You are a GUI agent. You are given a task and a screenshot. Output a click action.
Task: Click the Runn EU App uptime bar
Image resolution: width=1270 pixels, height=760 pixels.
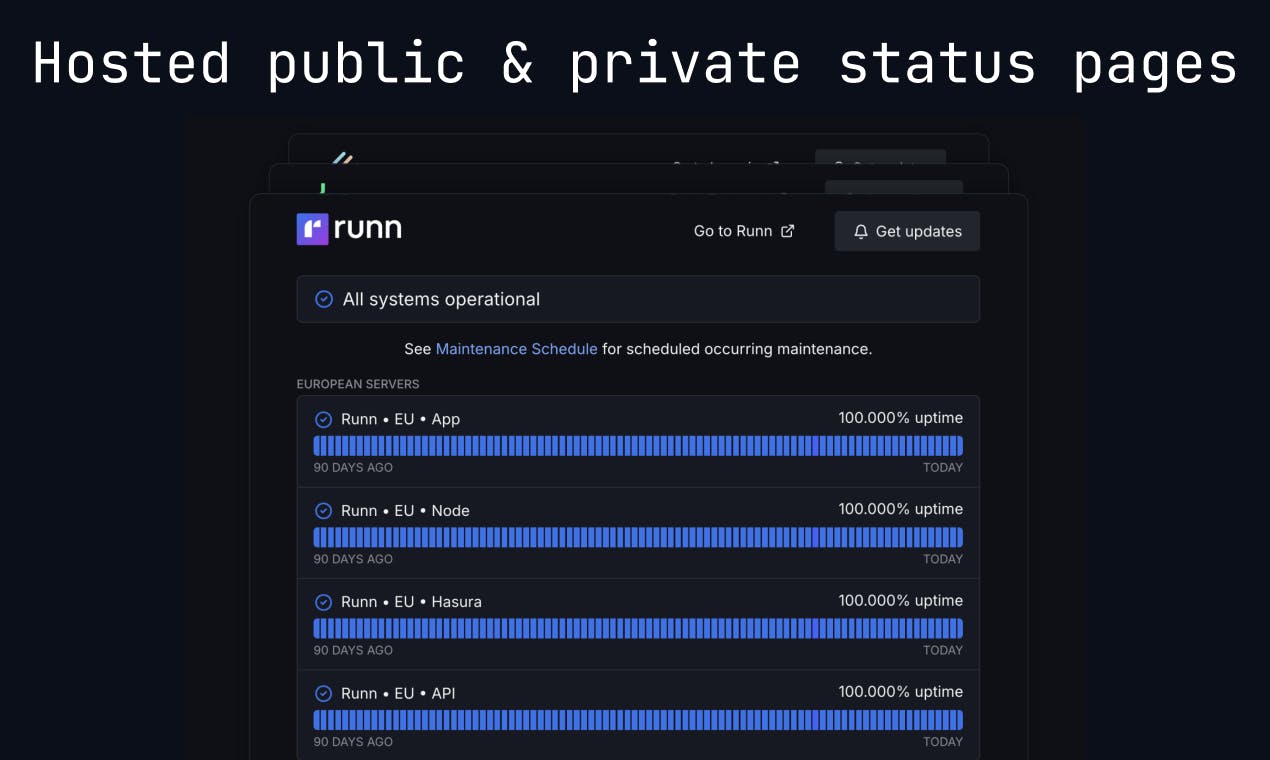[638, 446]
